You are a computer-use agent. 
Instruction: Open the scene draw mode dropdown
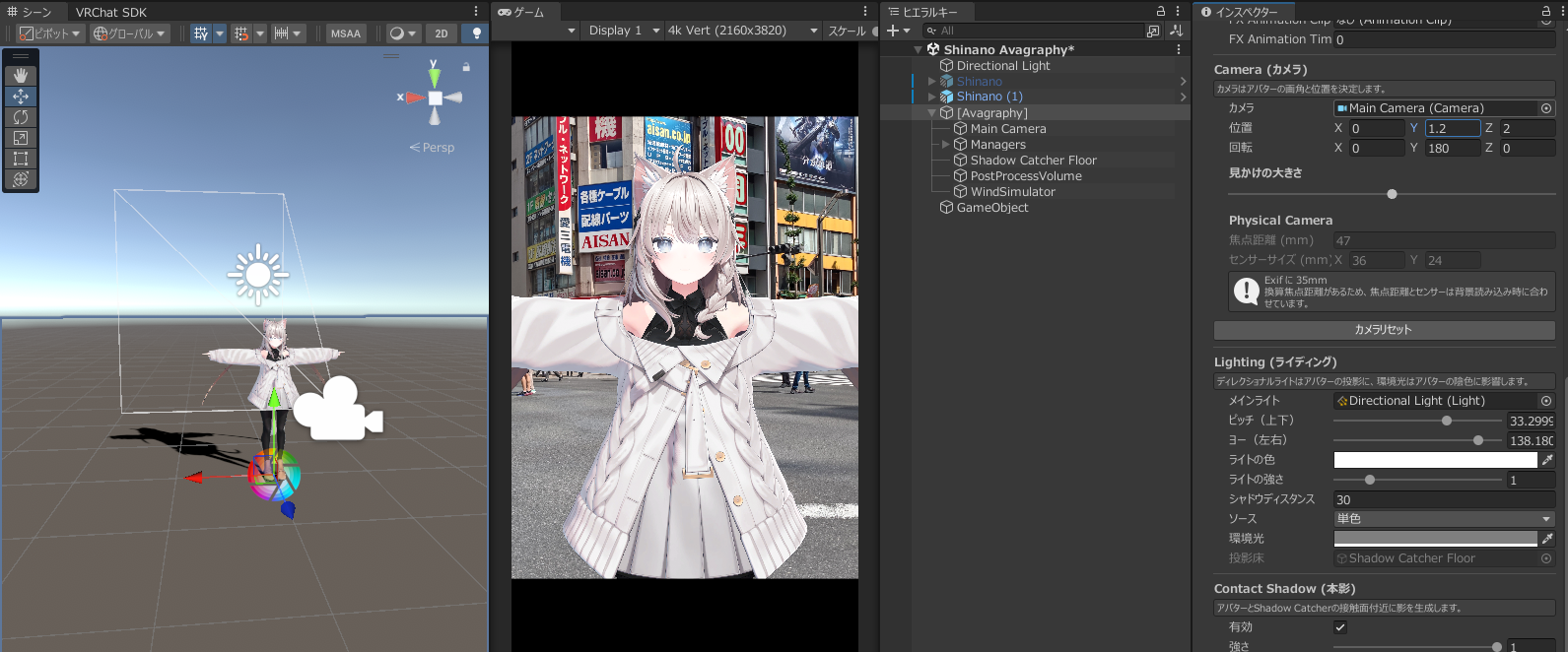click(x=402, y=33)
